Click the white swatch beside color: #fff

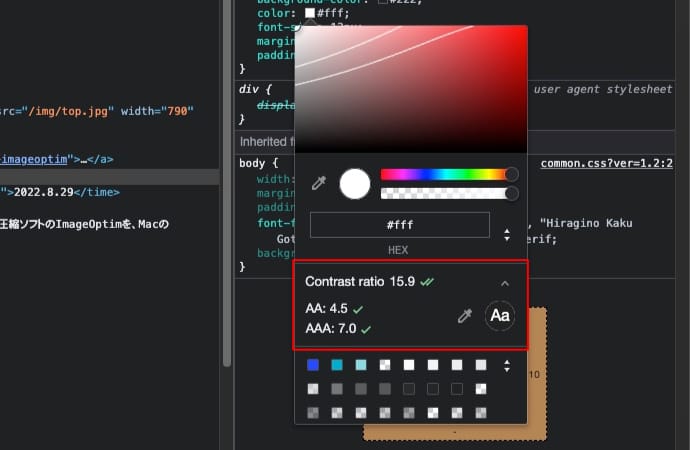tap(310, 14)
